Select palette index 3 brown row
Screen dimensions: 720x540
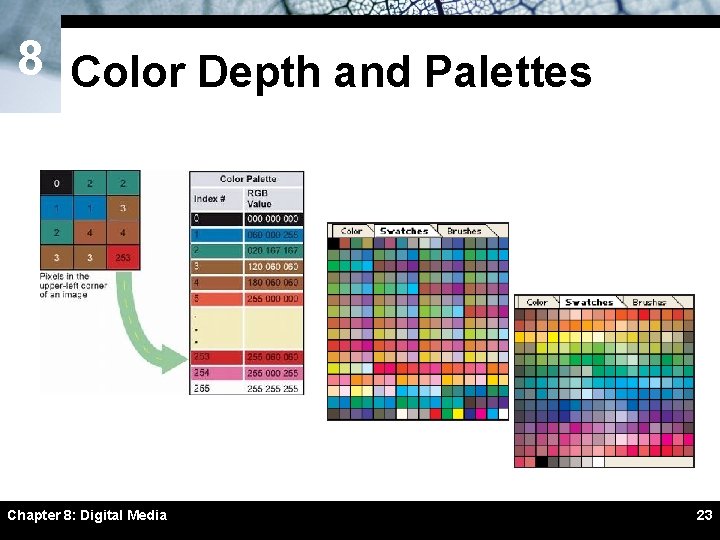(247, 267)
